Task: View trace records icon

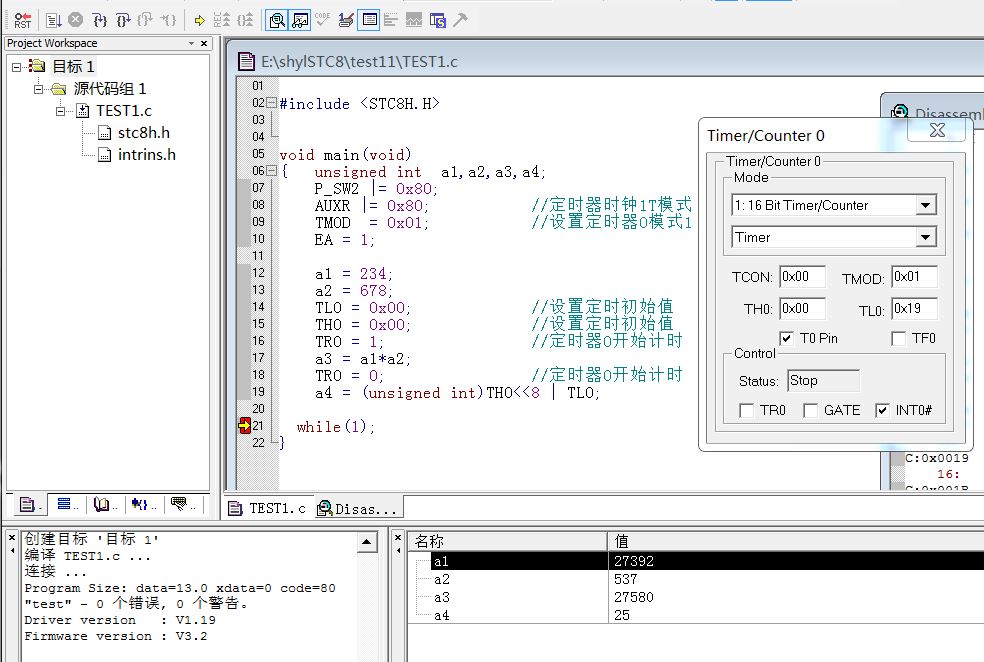Action: pos(245,20)
